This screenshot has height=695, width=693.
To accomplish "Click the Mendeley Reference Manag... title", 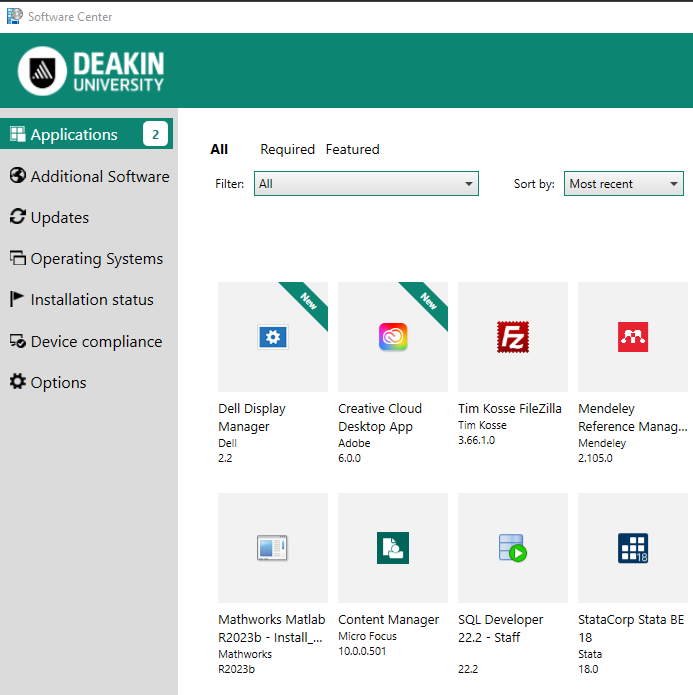I will (633, 418).
